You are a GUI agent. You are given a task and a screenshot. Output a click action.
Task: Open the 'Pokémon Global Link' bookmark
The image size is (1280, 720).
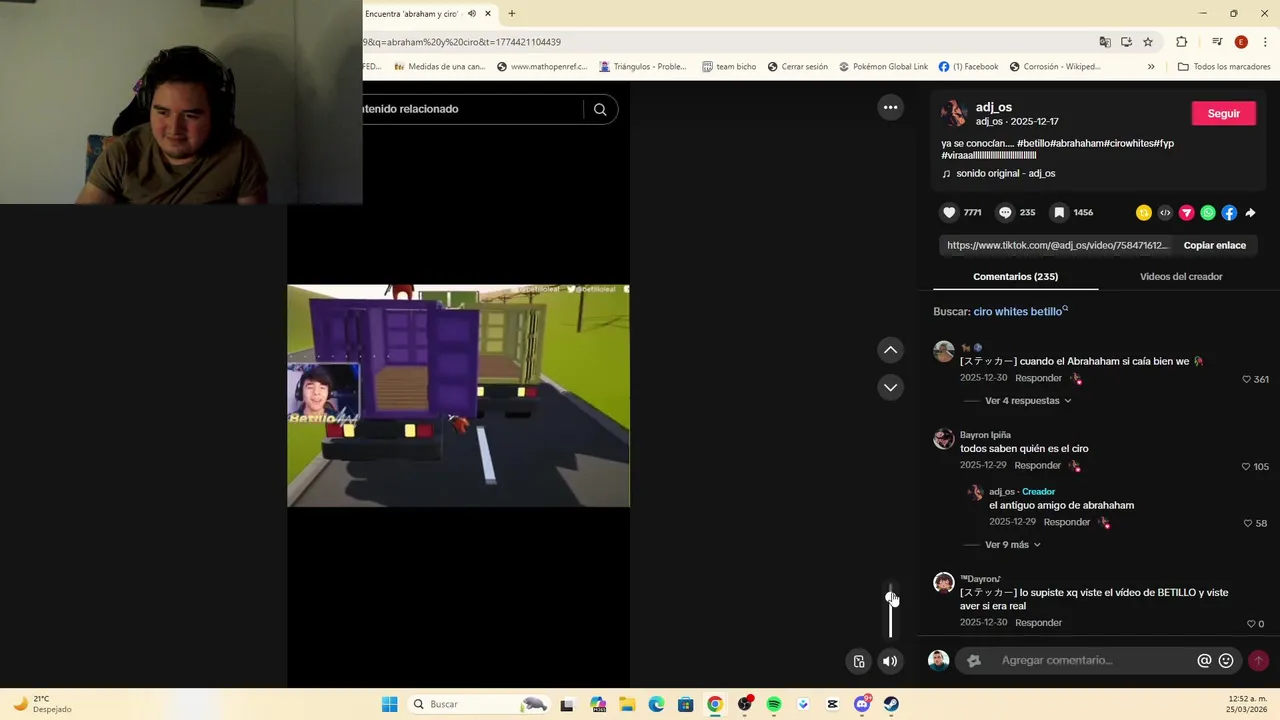pos(883,67)
